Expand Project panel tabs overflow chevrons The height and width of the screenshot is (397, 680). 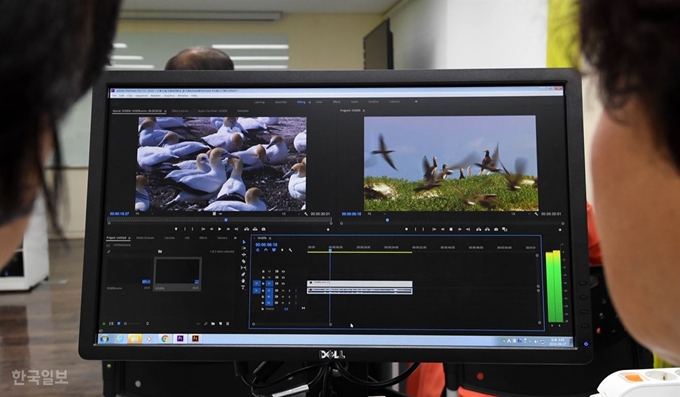coord(235,238)
